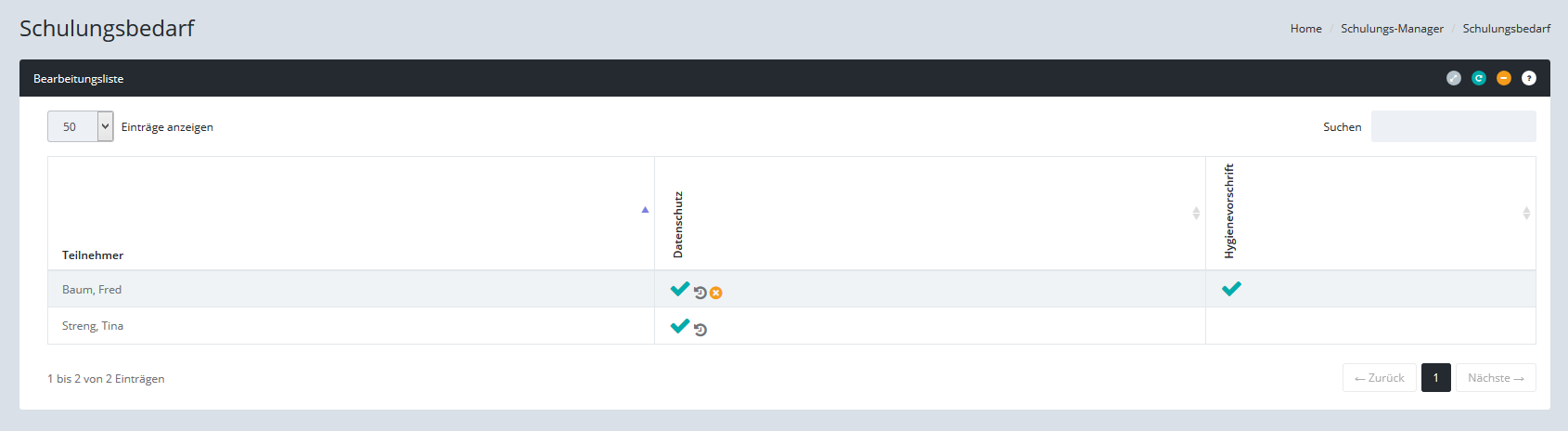
Task: Open the entries-per-page dropdown showing 50
Action: tap(81, 126)
